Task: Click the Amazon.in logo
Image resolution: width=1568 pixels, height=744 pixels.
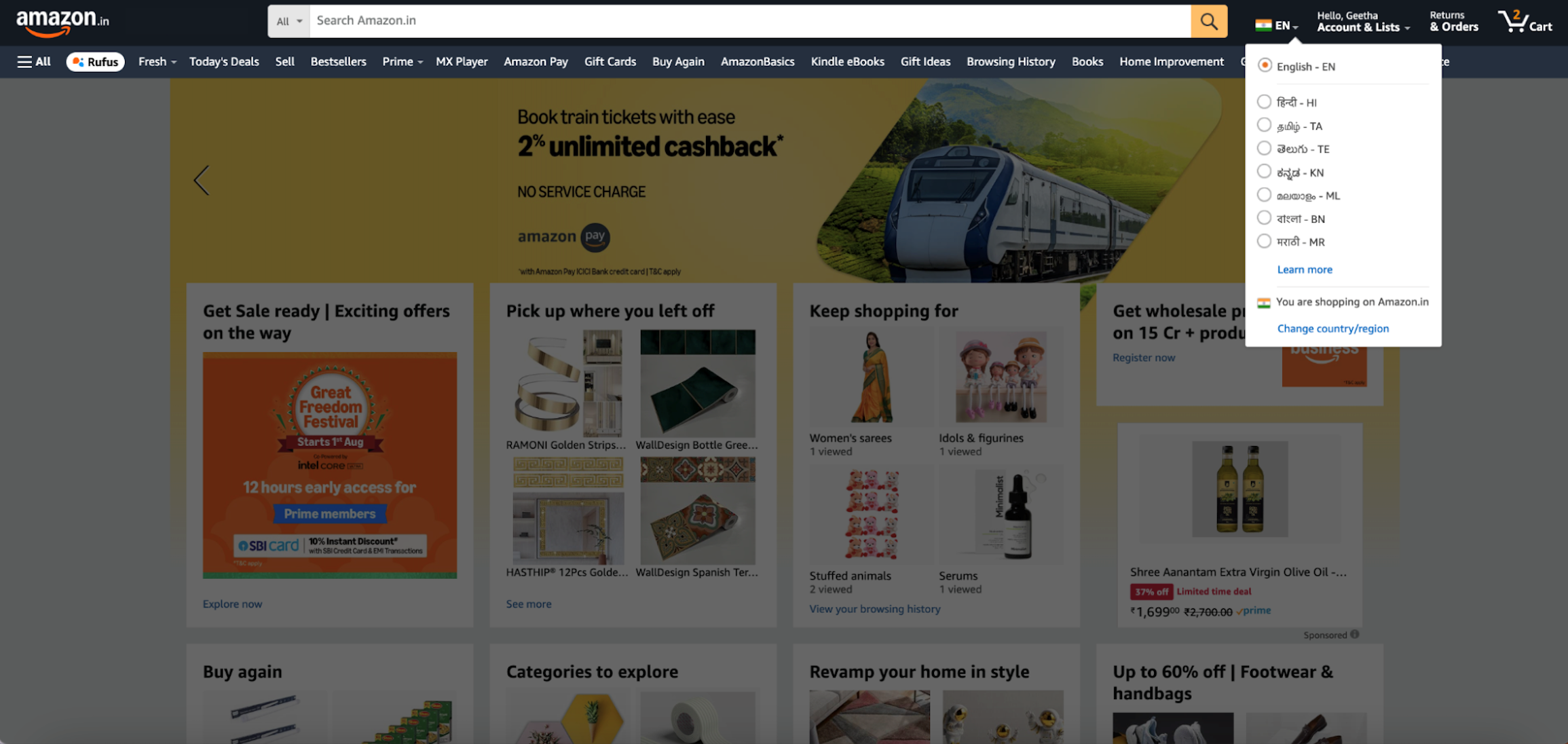Action: pyautogui.click(x=62, y=22)
